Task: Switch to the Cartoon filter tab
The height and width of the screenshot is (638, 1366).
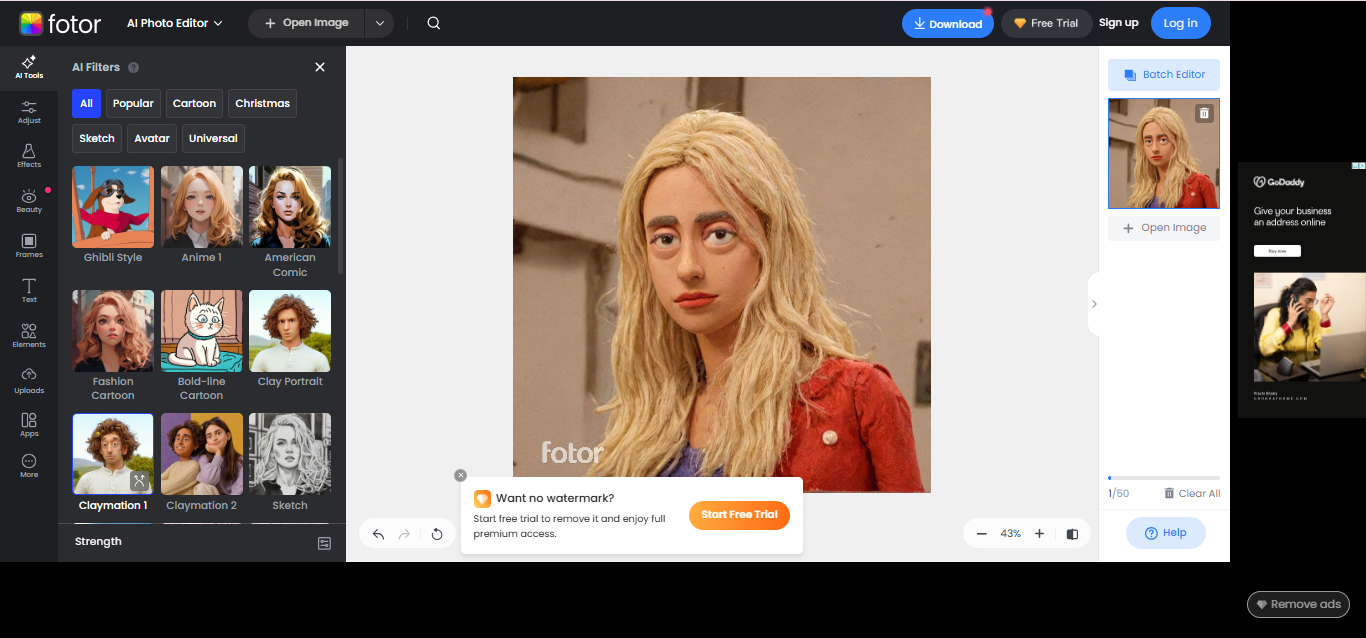Action: click(x=194, y=103)
